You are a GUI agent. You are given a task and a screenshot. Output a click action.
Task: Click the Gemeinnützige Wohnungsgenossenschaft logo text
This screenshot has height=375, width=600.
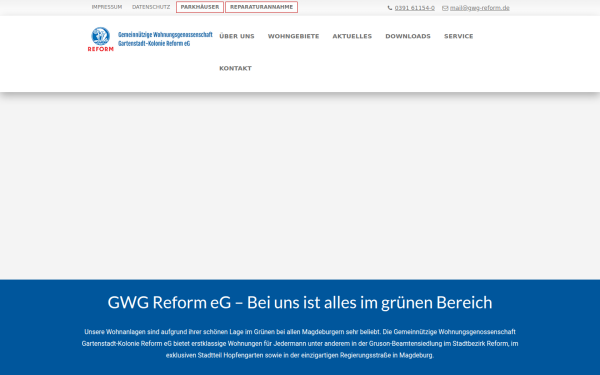click(165, 39)
